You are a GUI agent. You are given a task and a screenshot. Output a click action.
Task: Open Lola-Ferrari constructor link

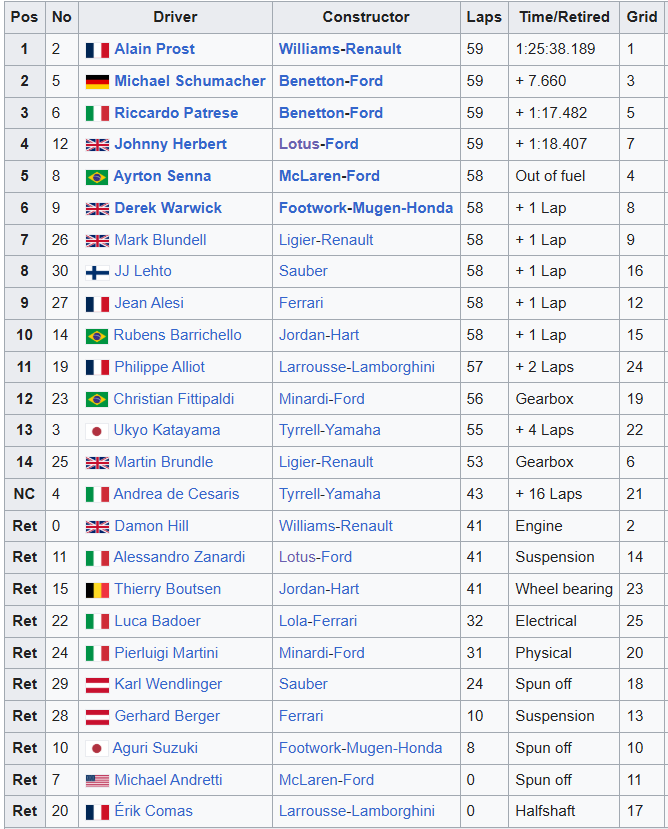click(318, 621)
